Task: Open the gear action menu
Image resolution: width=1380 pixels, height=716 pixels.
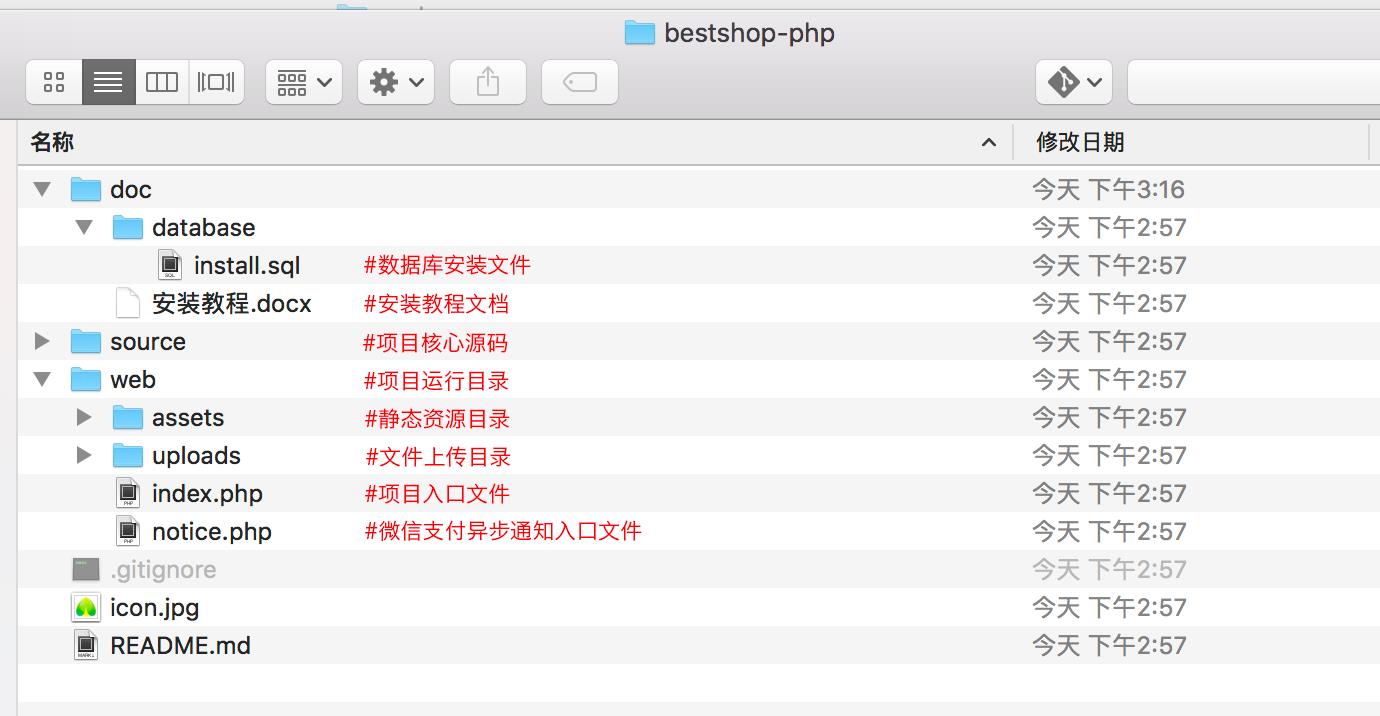Action: click(396, 82)
